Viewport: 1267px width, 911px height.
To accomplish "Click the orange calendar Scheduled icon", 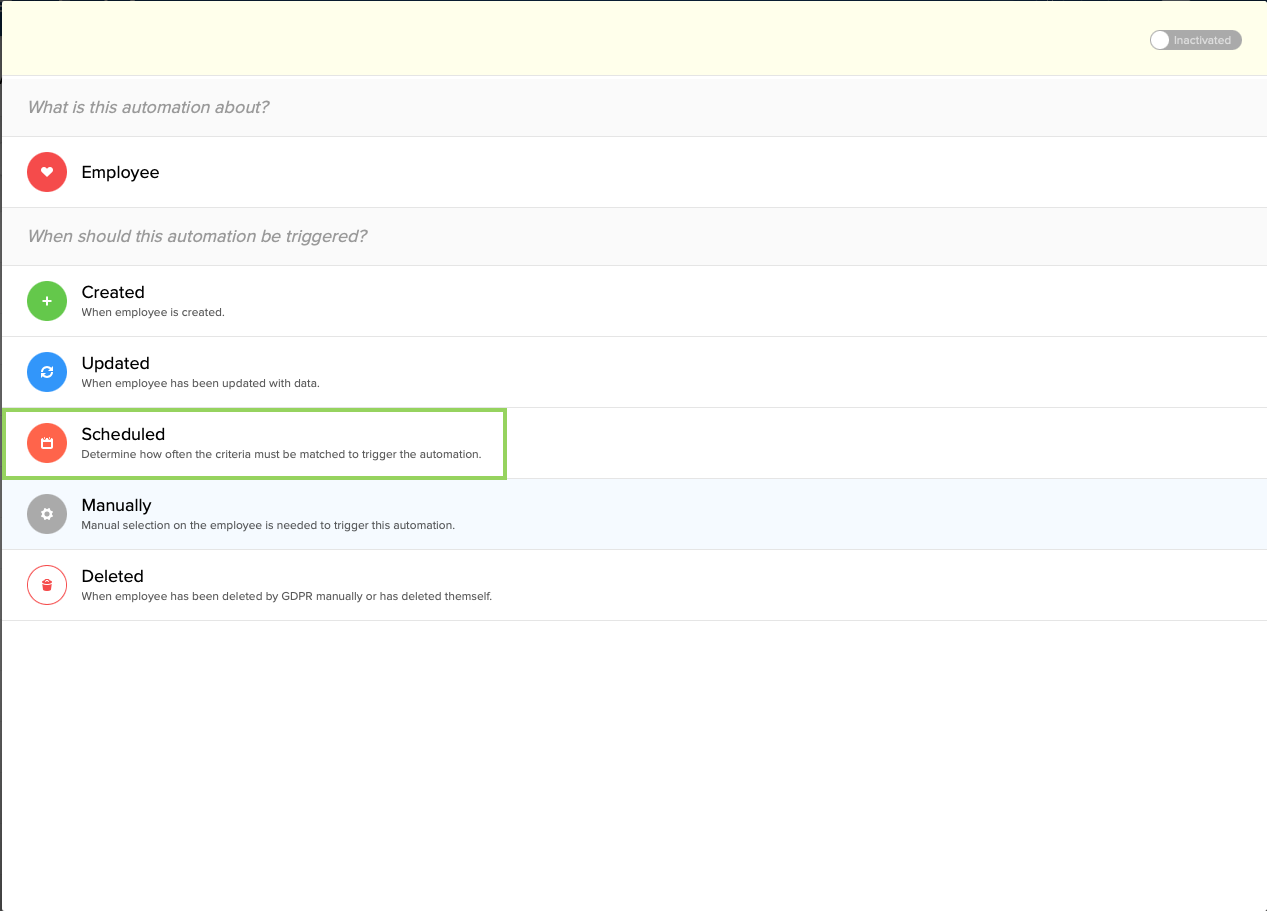I will [47, 443].
